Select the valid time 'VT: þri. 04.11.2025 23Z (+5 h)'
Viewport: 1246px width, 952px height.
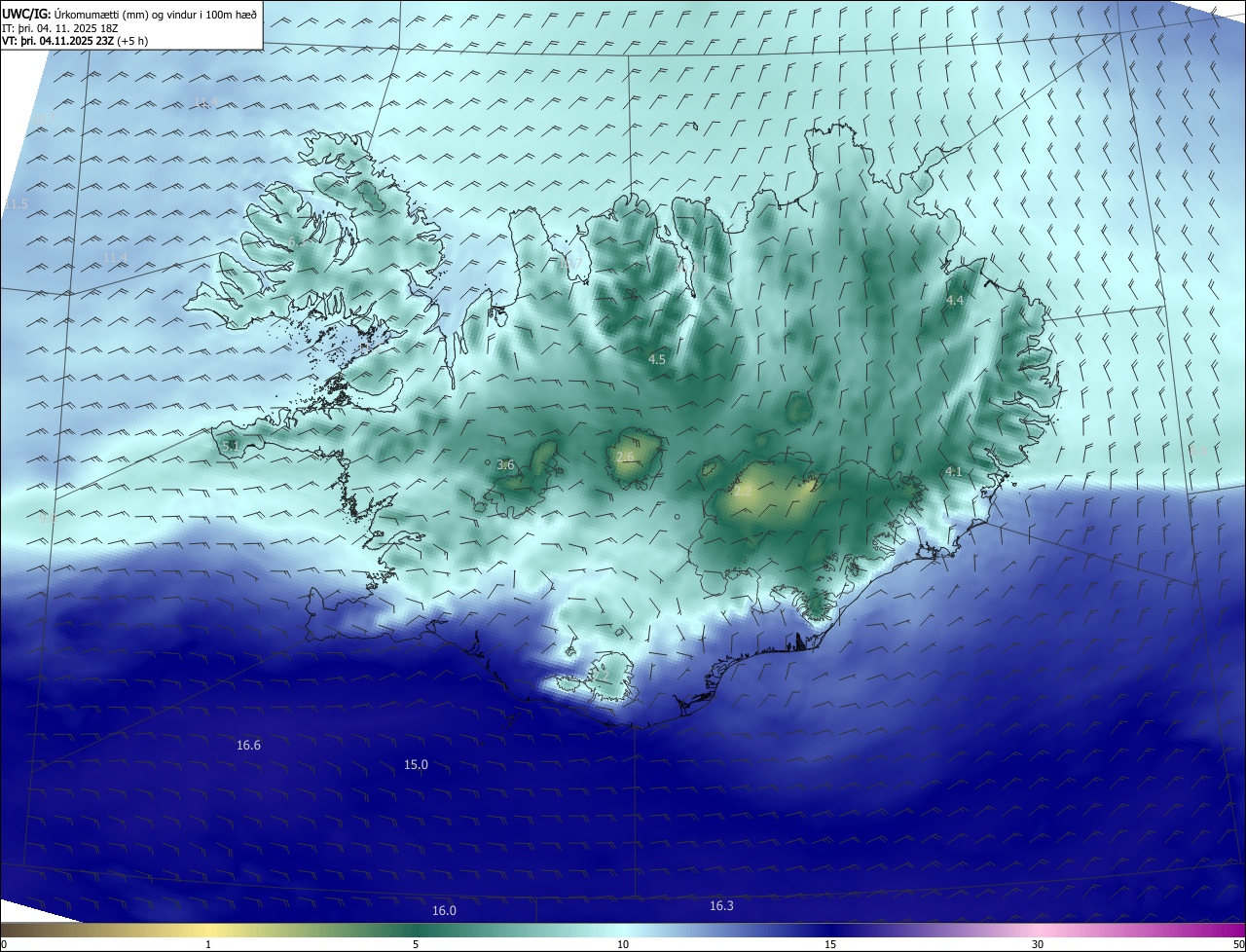click(x=75, y=41)
